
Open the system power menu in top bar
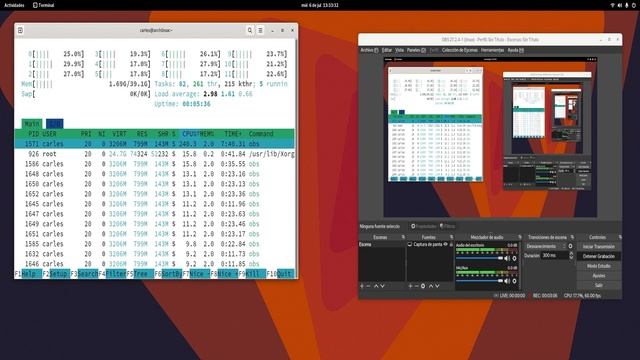634,5
